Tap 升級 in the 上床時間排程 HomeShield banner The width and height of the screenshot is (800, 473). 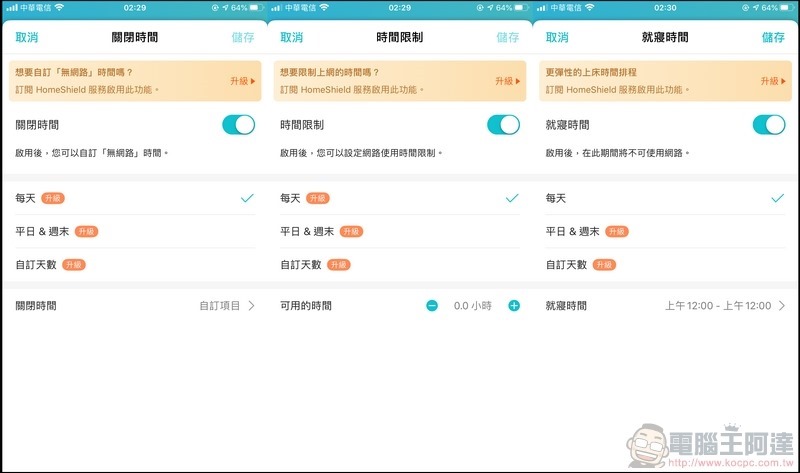773,81
